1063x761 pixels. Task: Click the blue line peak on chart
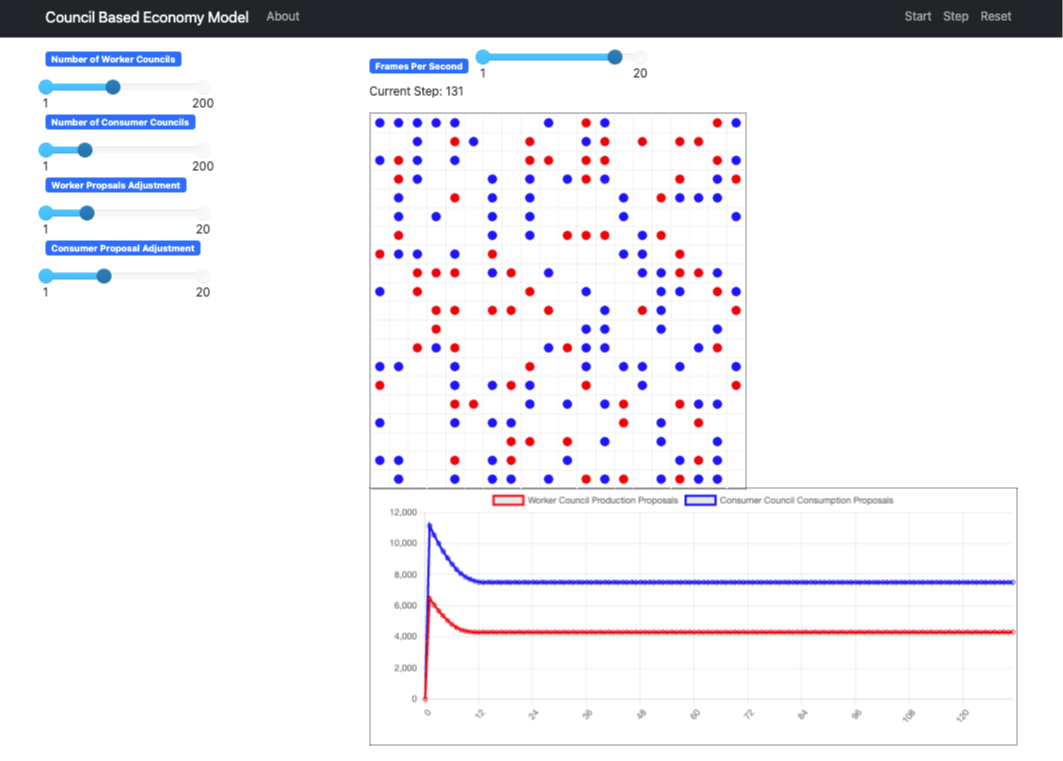pos(430,524)
